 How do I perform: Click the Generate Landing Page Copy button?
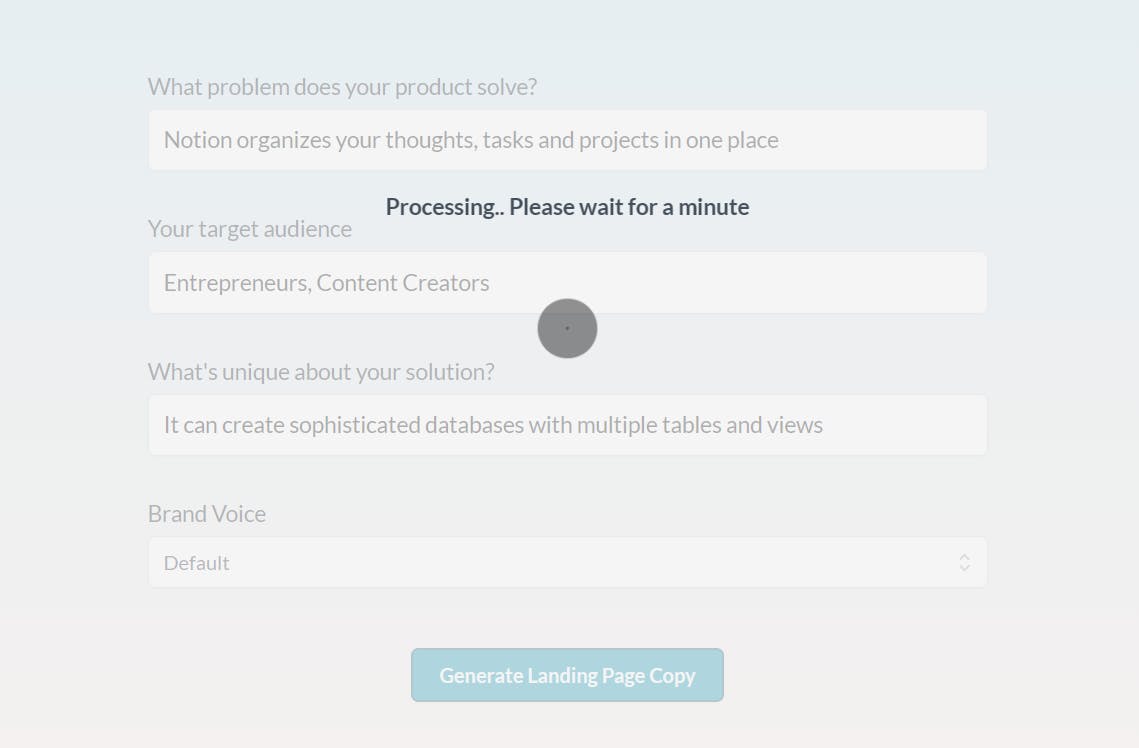tap(567, 675)
